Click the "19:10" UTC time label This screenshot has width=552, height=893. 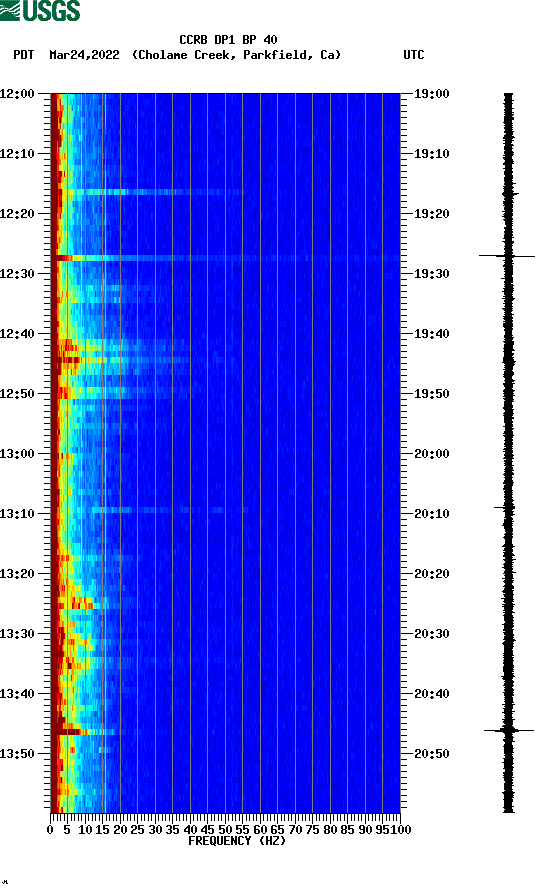[x=431, y=154]
